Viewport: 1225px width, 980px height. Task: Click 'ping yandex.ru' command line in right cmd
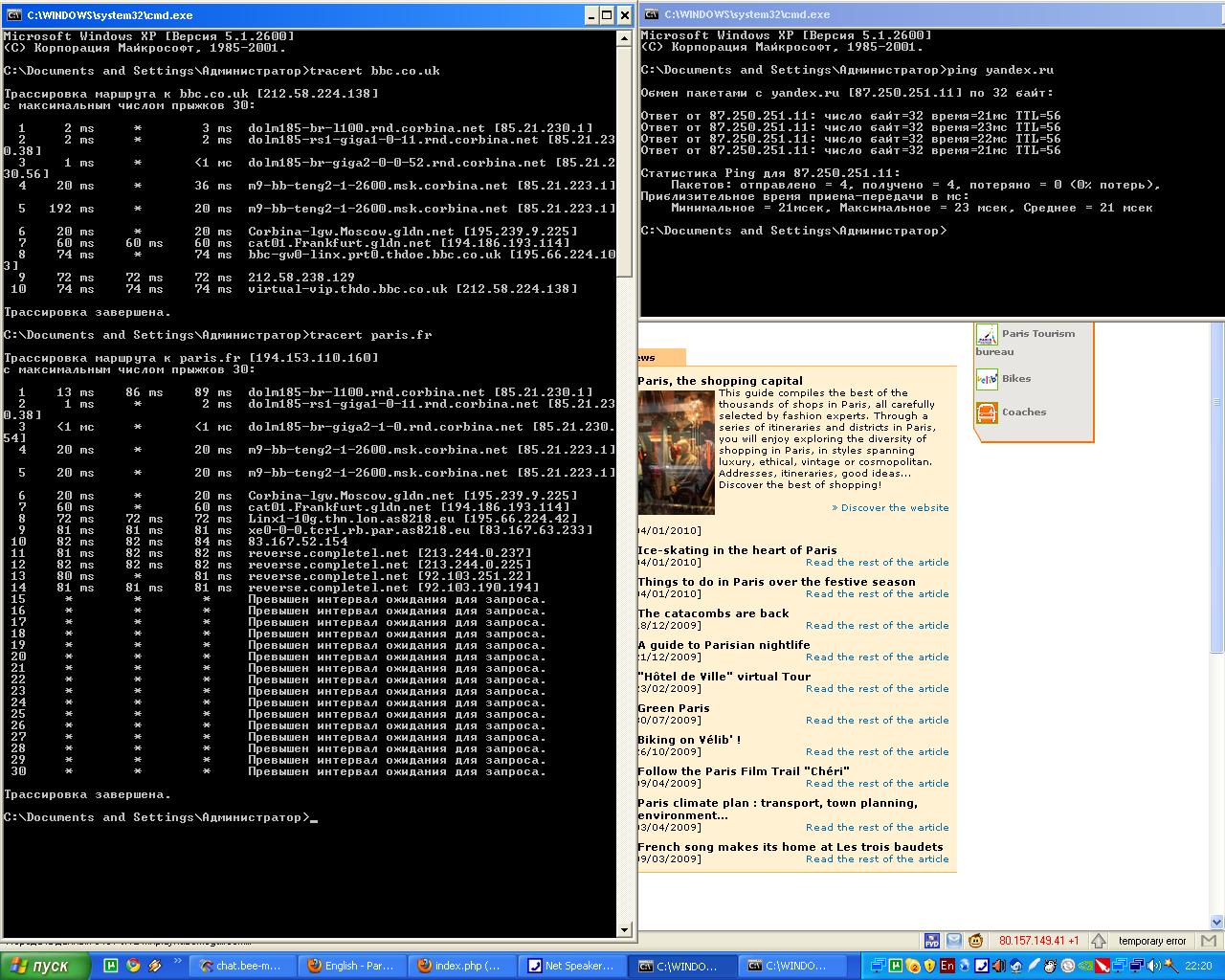(x=1000, y=70)
